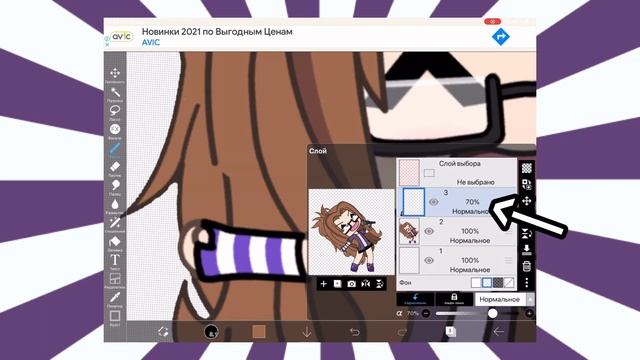640x360 pixels.
Task: Tap the layer 1 reorder handle
Action: (x=508, y=260)
